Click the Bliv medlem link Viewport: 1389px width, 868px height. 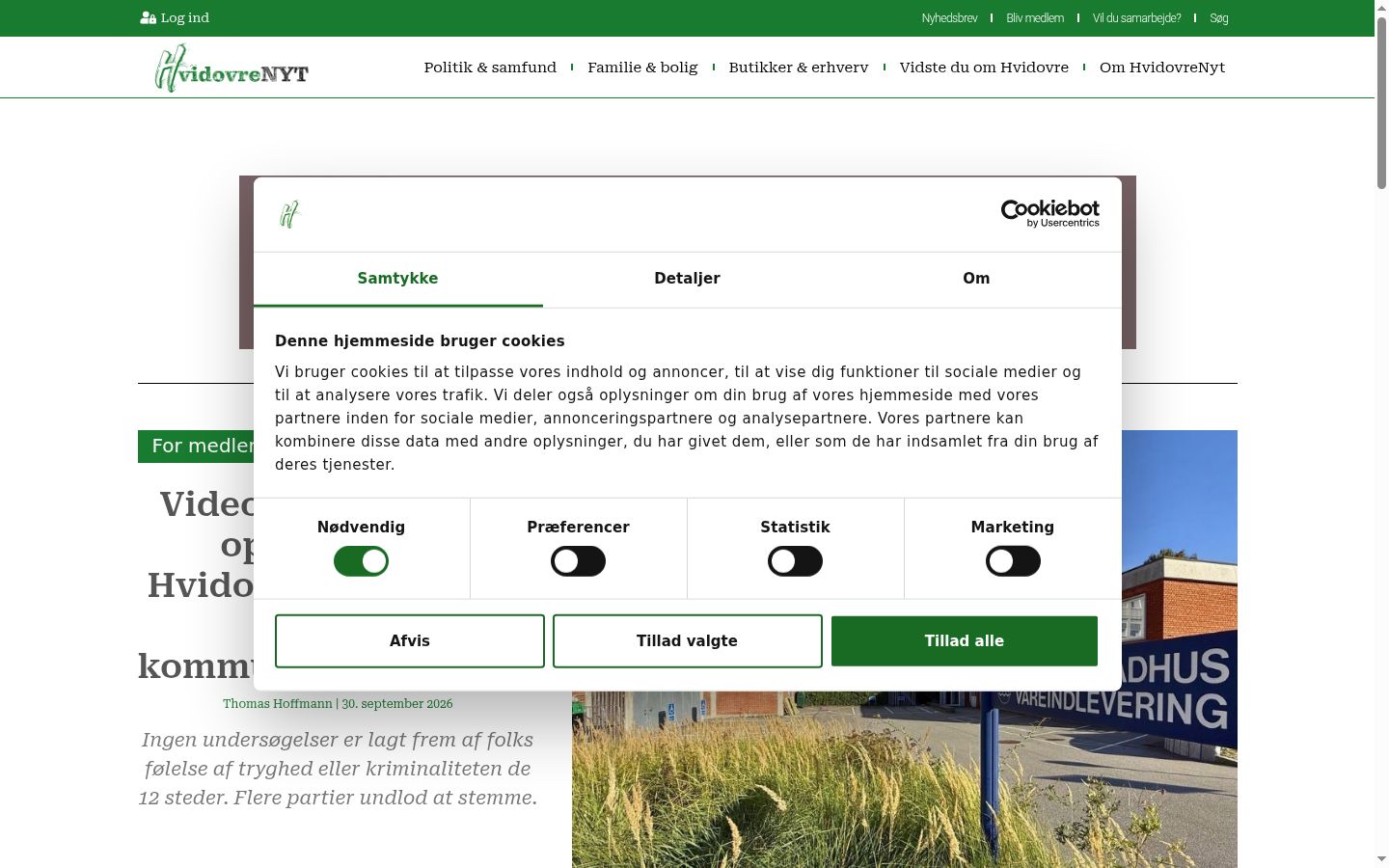point(1035,18)
